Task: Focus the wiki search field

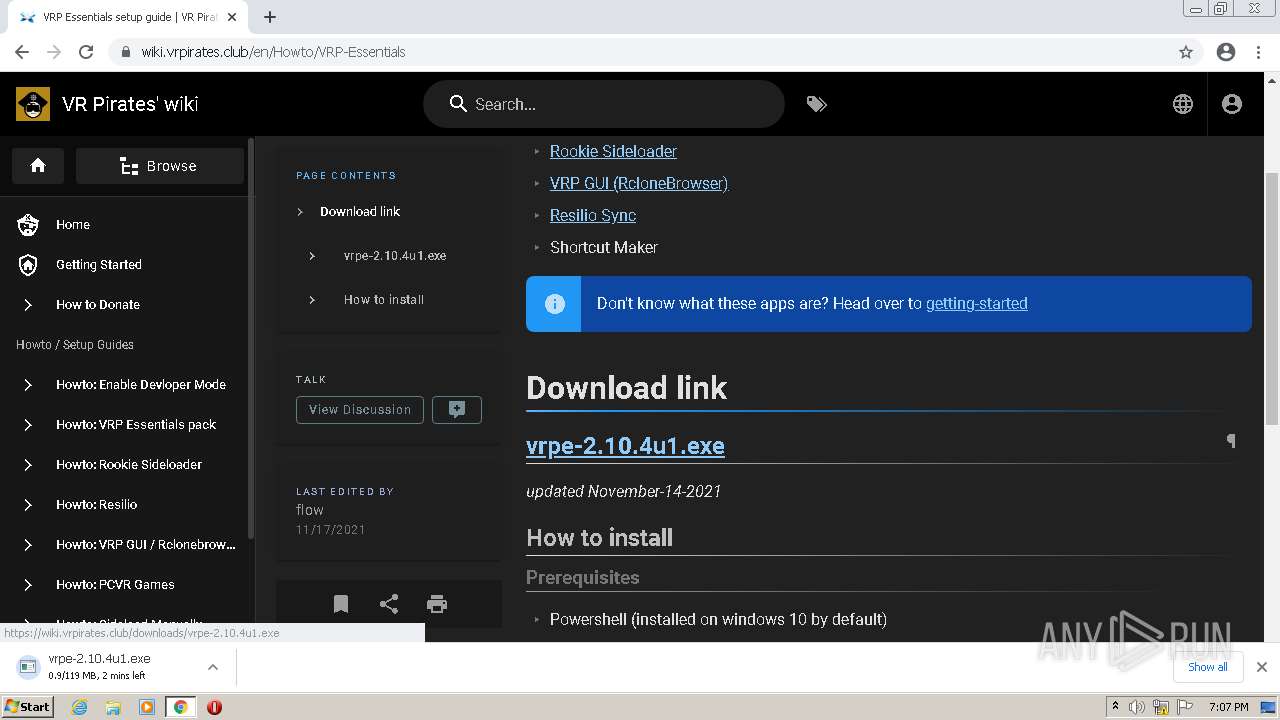Action: [x=604, y=104]
